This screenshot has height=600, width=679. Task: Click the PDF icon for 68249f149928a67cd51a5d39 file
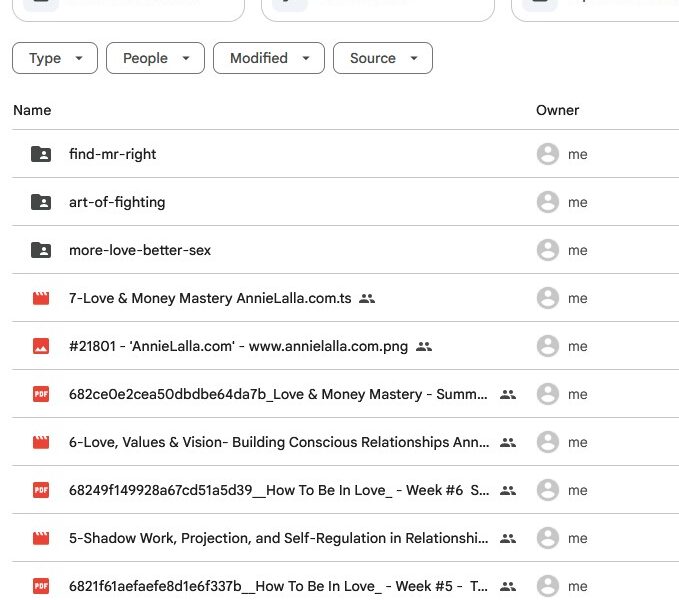41,490
